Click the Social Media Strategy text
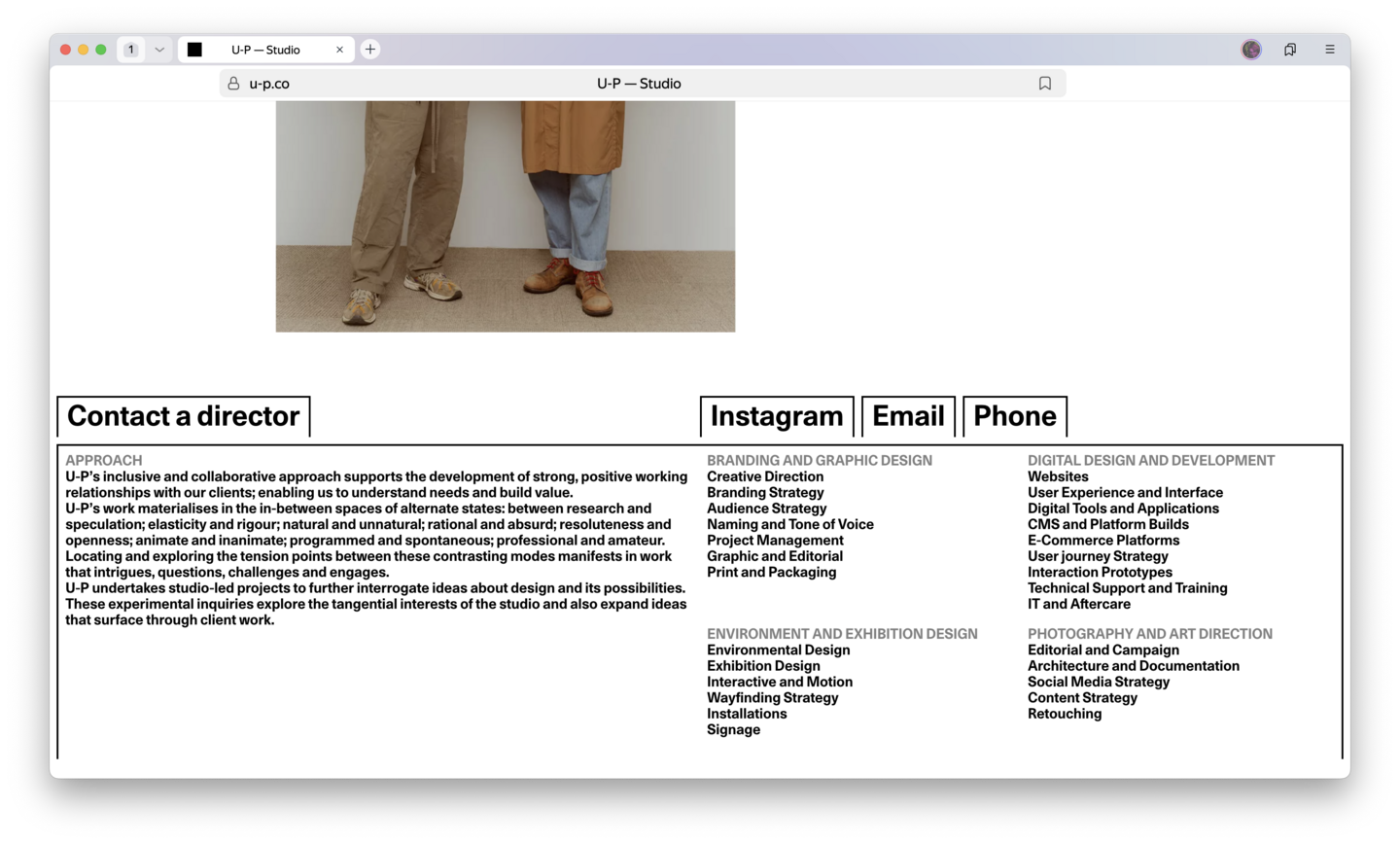The width and height of the screenshot is (1400, 844). pos(1099,682)
